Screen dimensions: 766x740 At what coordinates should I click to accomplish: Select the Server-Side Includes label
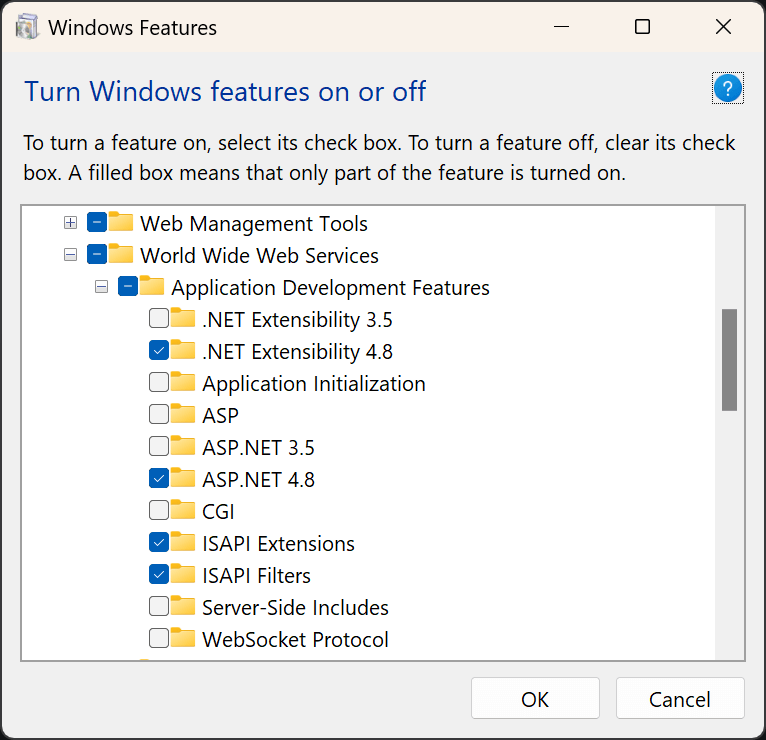(x=295, y=608)
